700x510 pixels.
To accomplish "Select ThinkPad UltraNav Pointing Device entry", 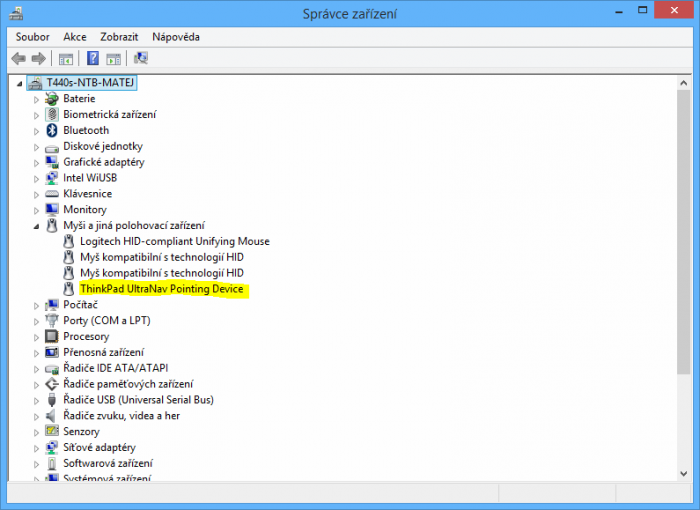I will pos(161,289).
